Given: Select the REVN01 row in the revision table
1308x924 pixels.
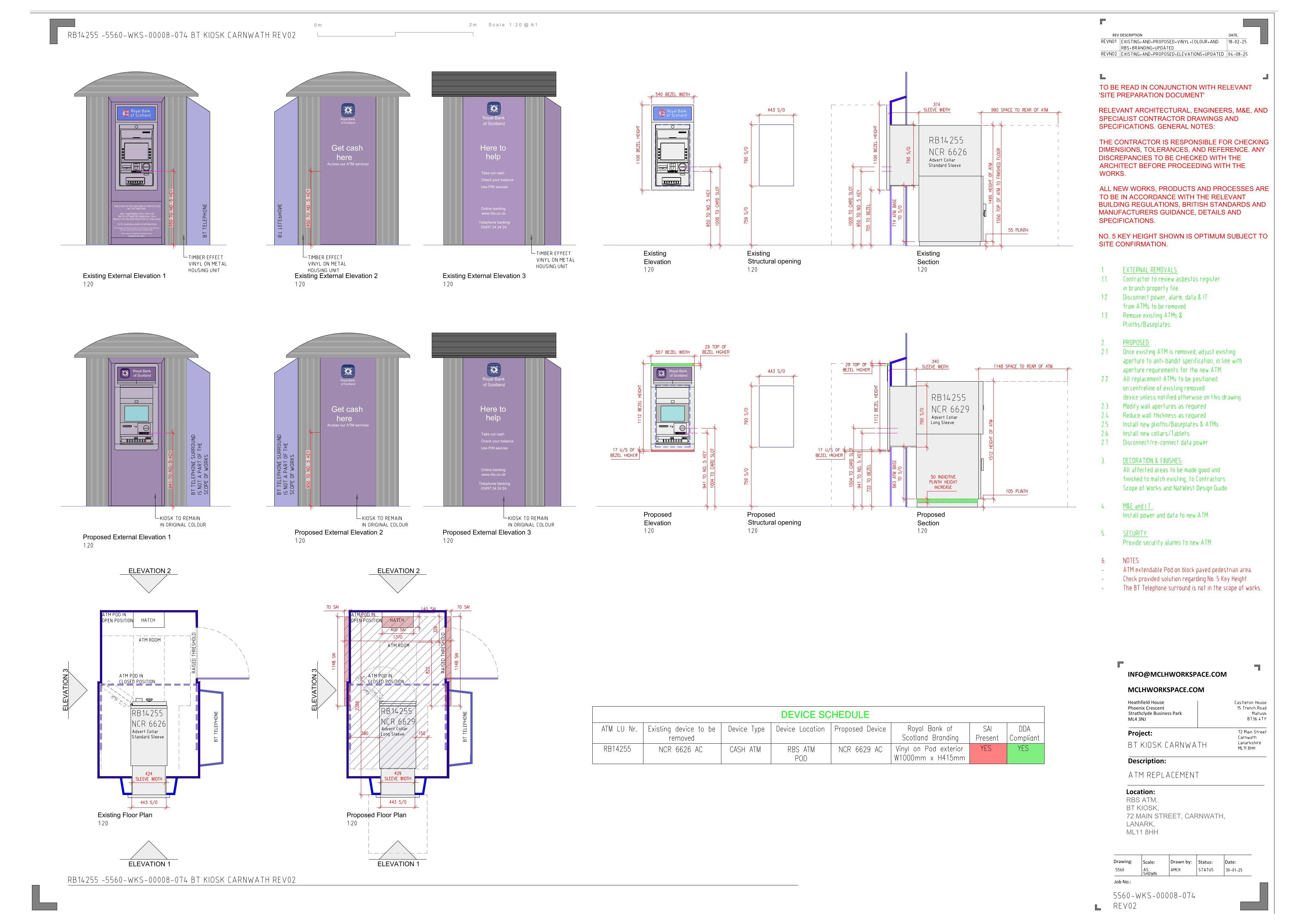Looking at the screenshot, I should pos(1174,44).
